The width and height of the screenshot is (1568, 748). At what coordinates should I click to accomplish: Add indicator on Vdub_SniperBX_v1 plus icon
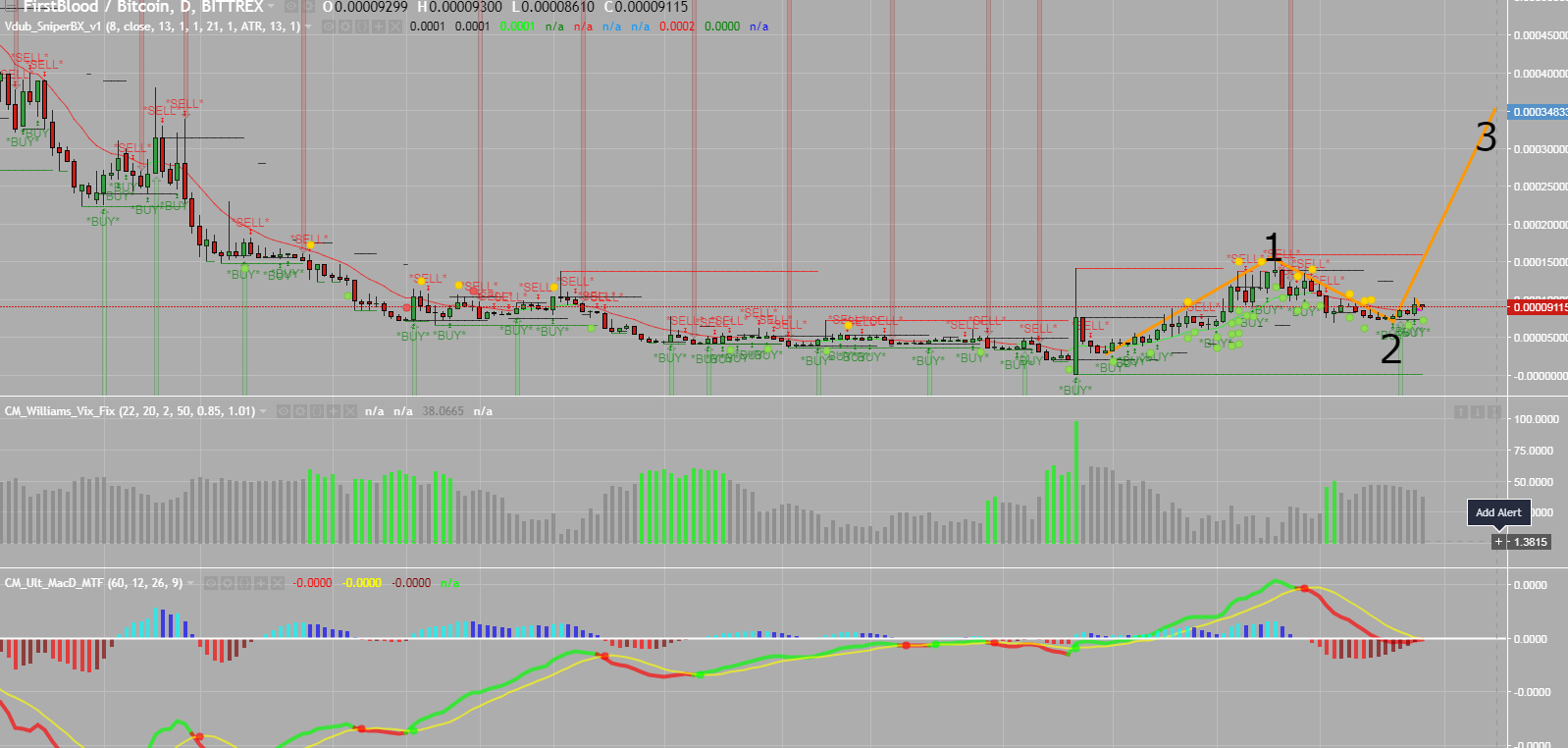(x=378, y=27)
